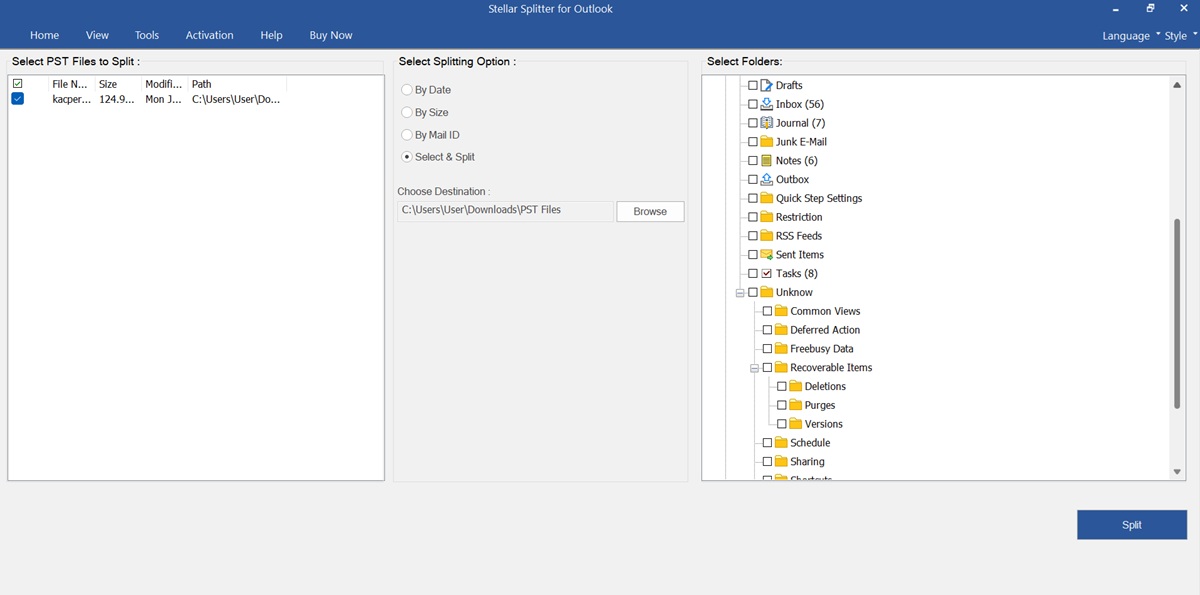Open the Activation menu
Viewport: 1200px width, 595px height.
pyautogui.click(x=210, y=35)
